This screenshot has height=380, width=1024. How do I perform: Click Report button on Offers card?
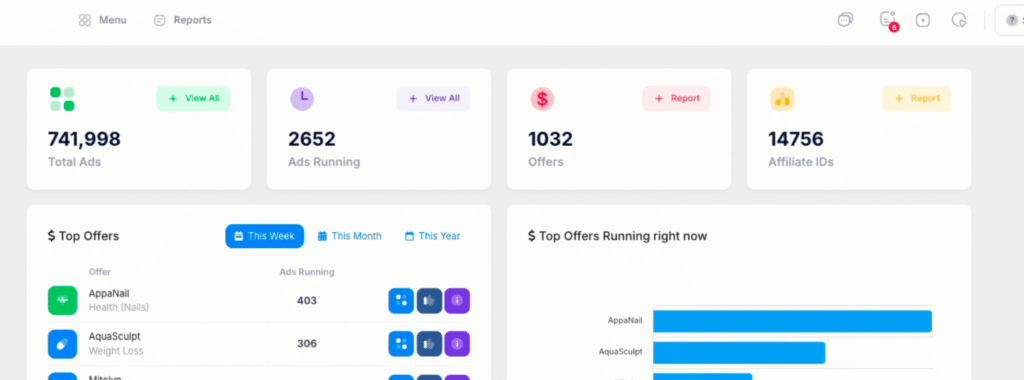click(x=676, y=99)
